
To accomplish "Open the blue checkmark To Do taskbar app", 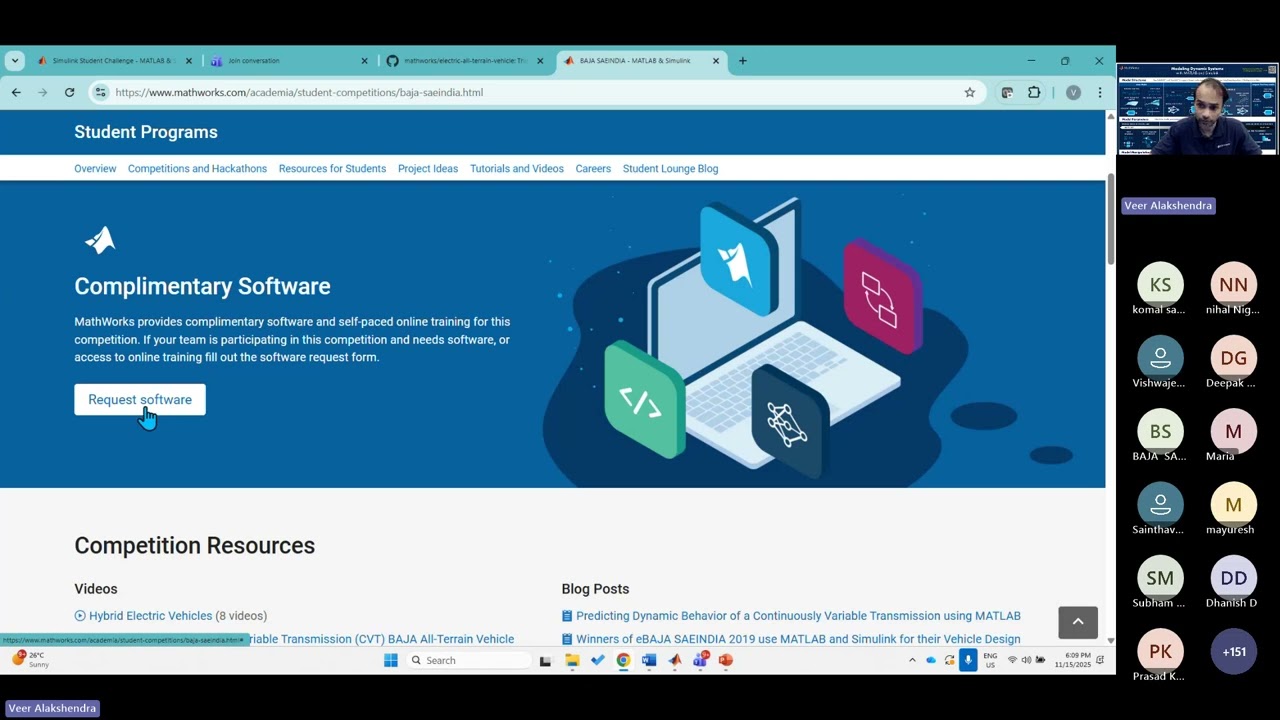I will [598, 660].
